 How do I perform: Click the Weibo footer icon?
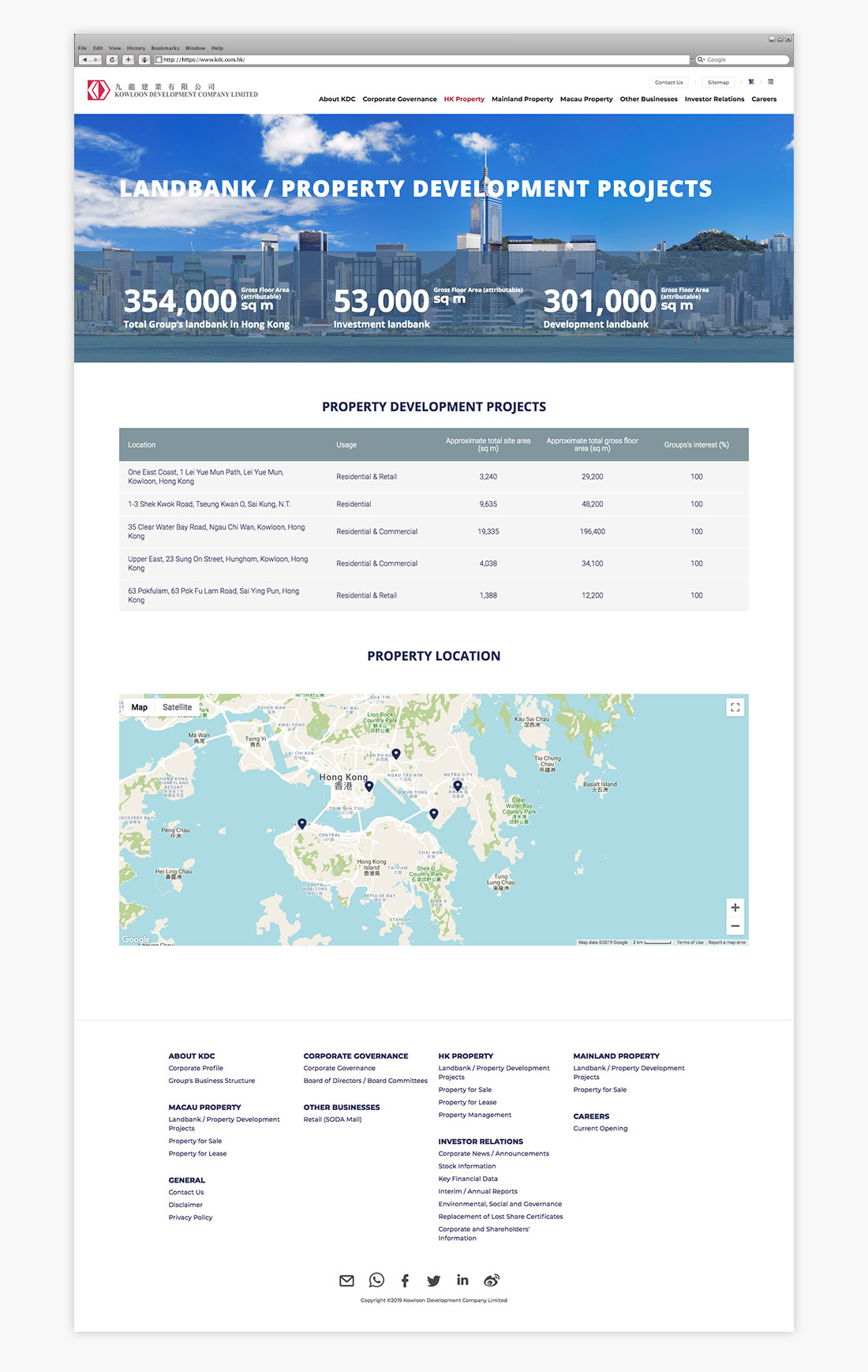492,1280
